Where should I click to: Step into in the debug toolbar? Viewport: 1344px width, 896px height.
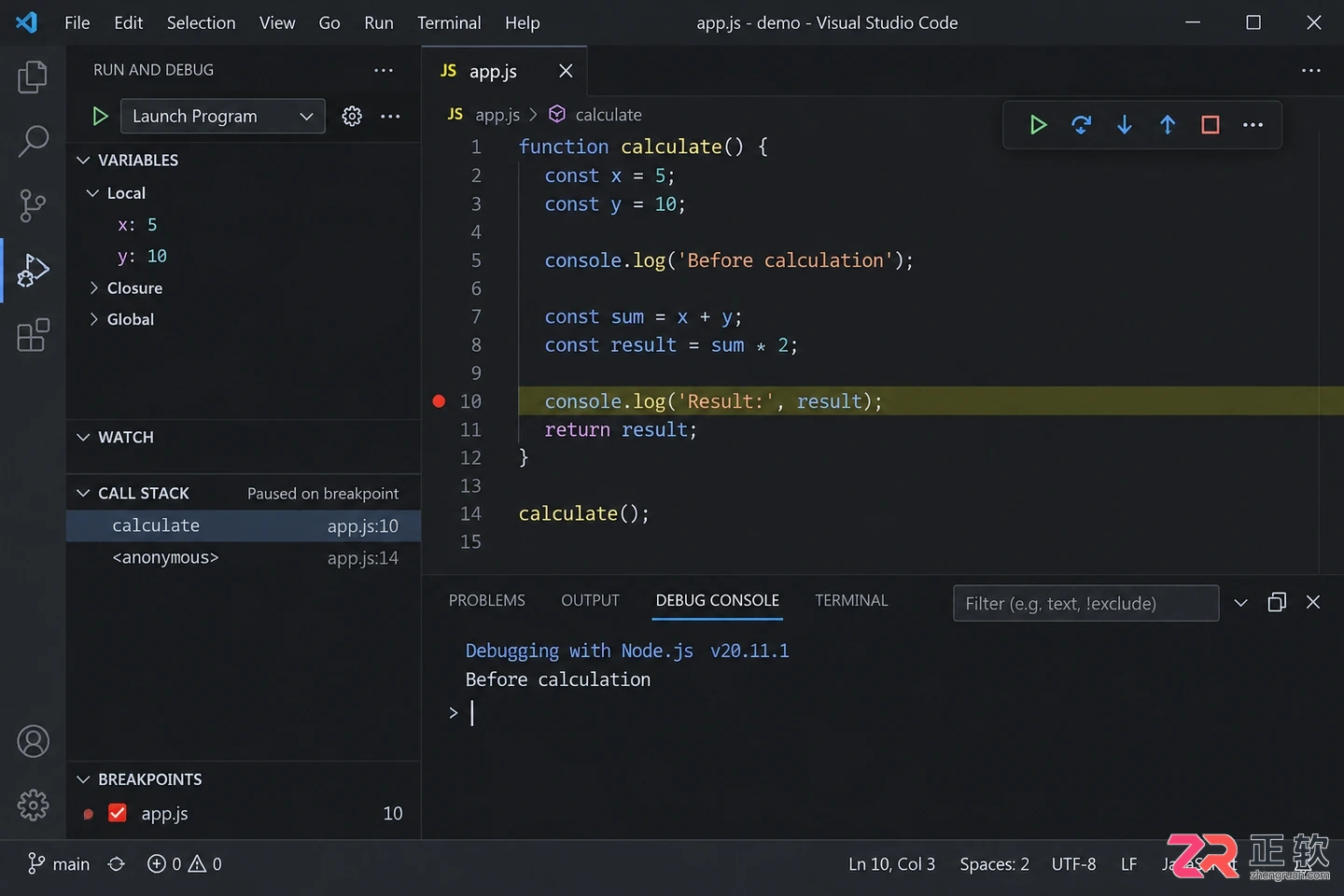pos(1125,124)
